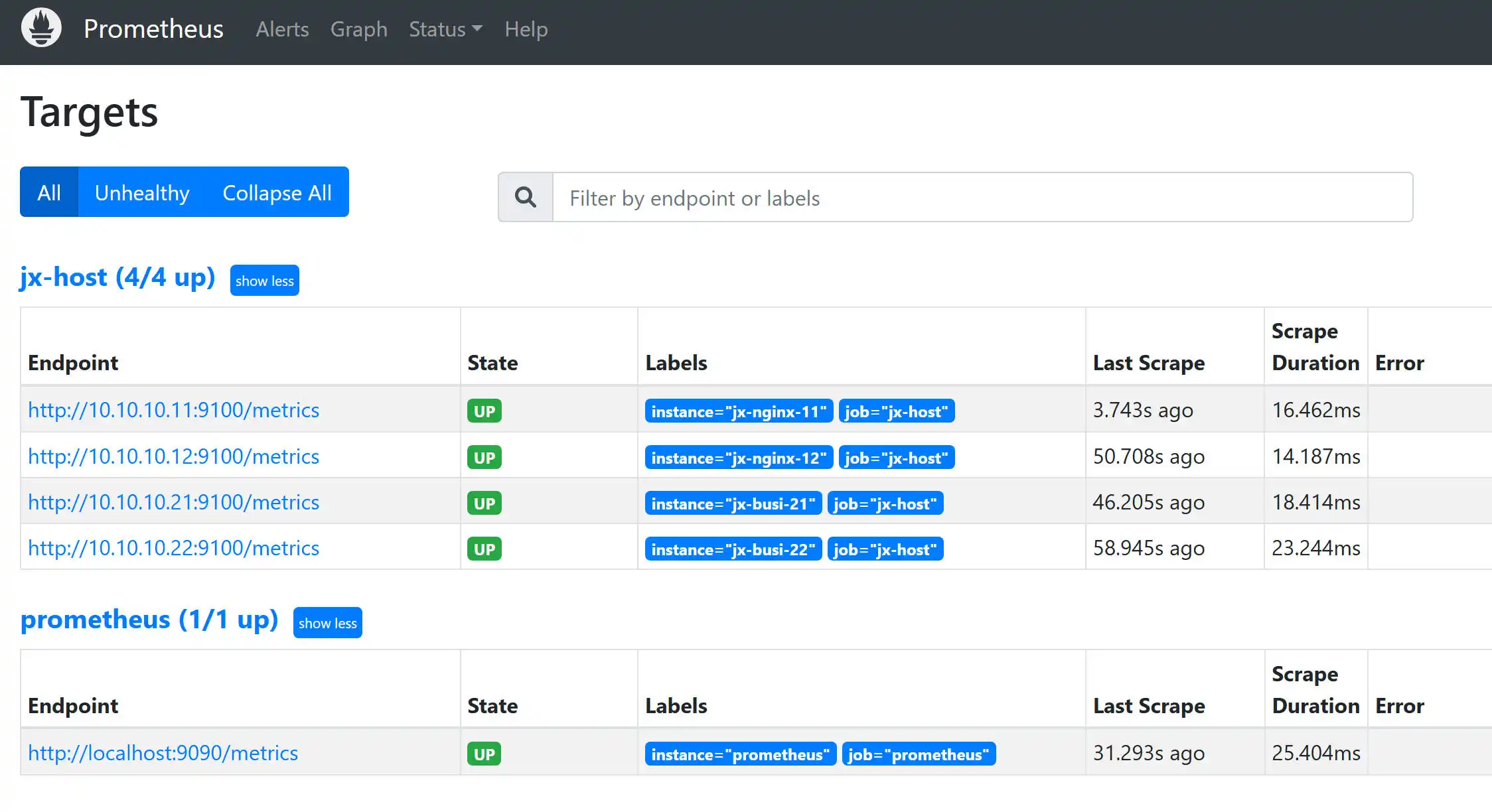
Task: Select last scrape value 31.293s ago
Action: point(1148,753)
